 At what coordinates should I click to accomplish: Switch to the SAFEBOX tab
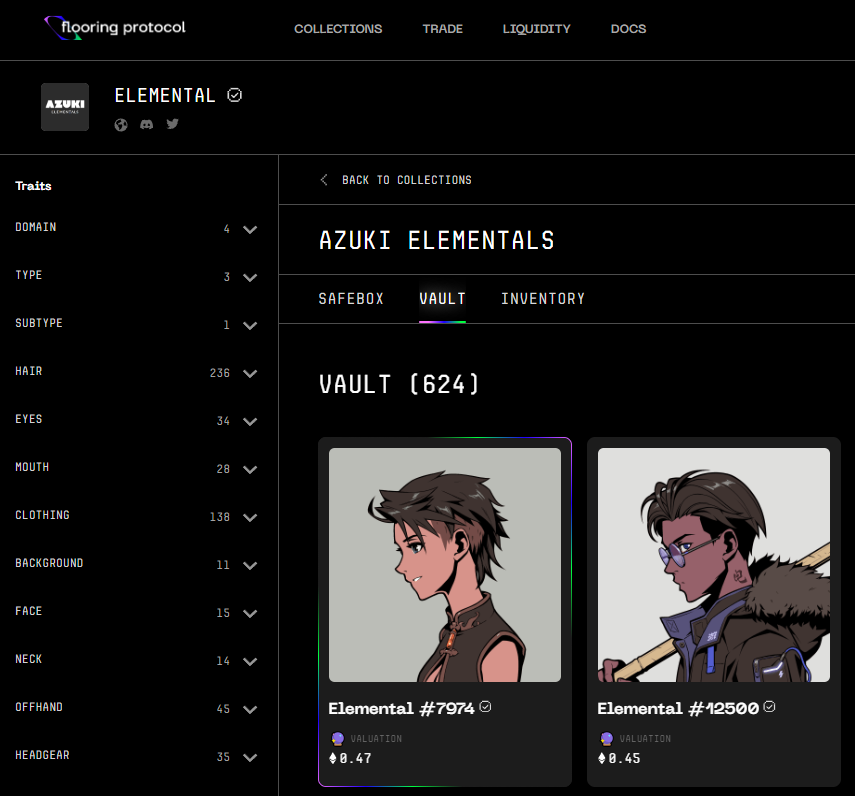point(351,299)
